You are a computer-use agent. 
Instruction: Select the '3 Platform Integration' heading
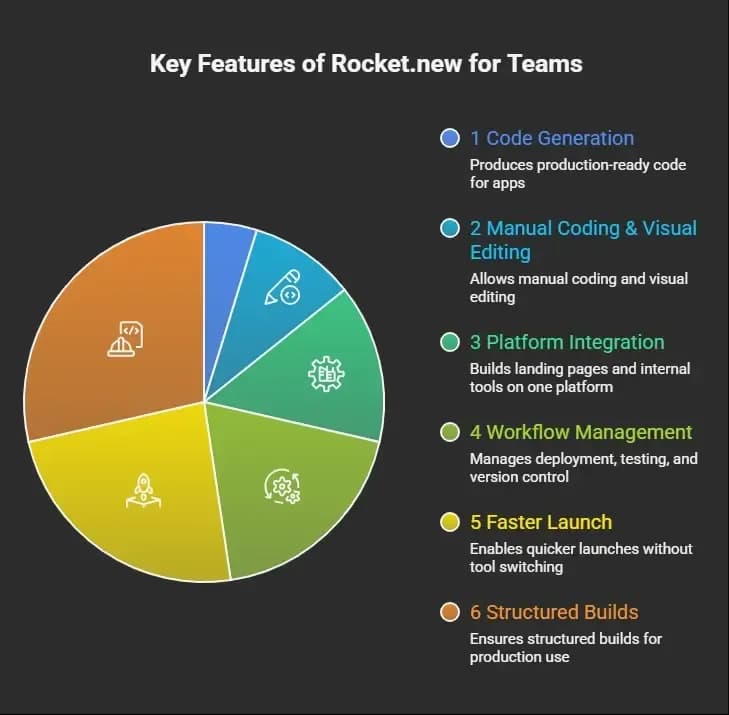(567, 342)
